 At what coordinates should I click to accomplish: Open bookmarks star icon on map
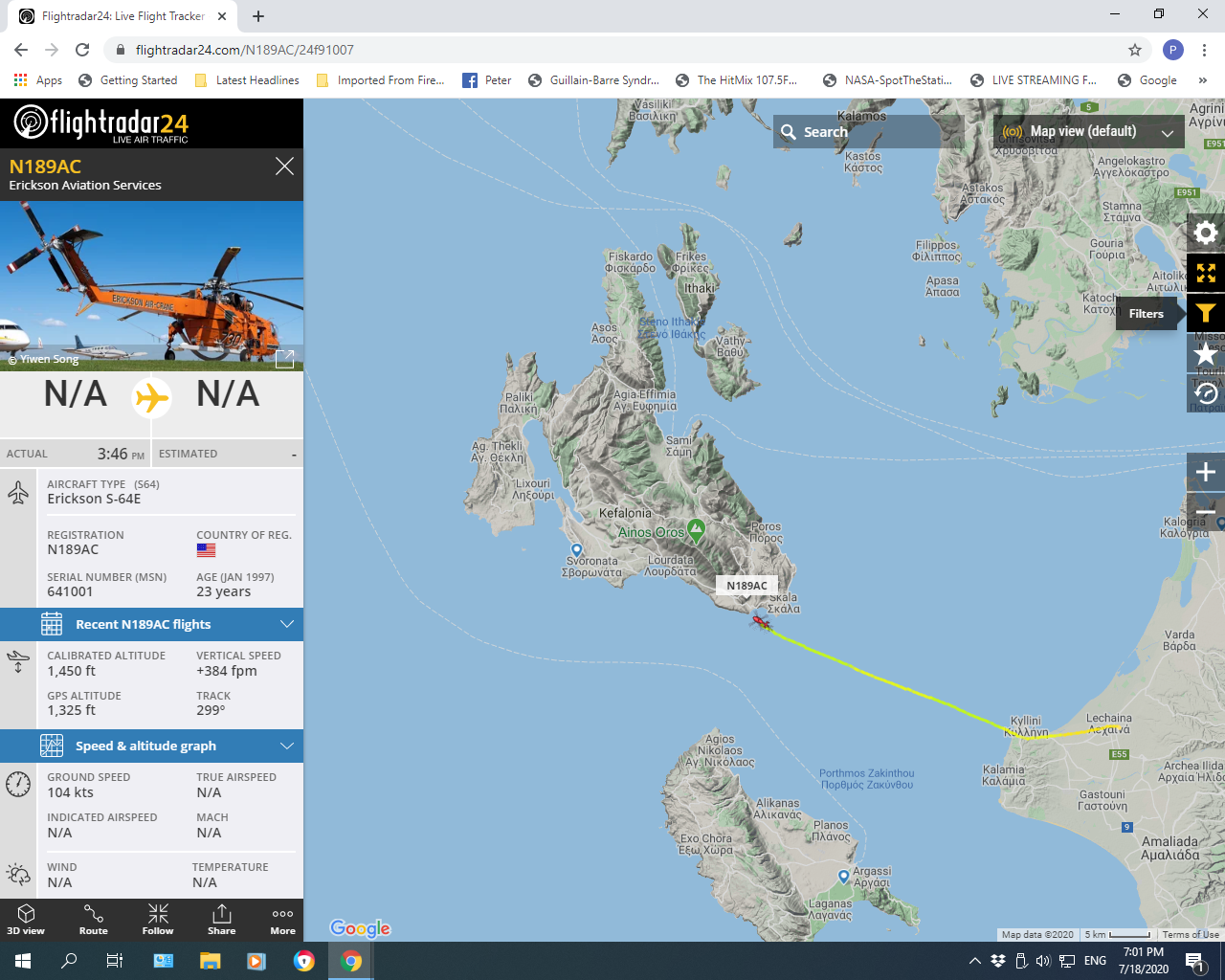(x=1206, y=354)
